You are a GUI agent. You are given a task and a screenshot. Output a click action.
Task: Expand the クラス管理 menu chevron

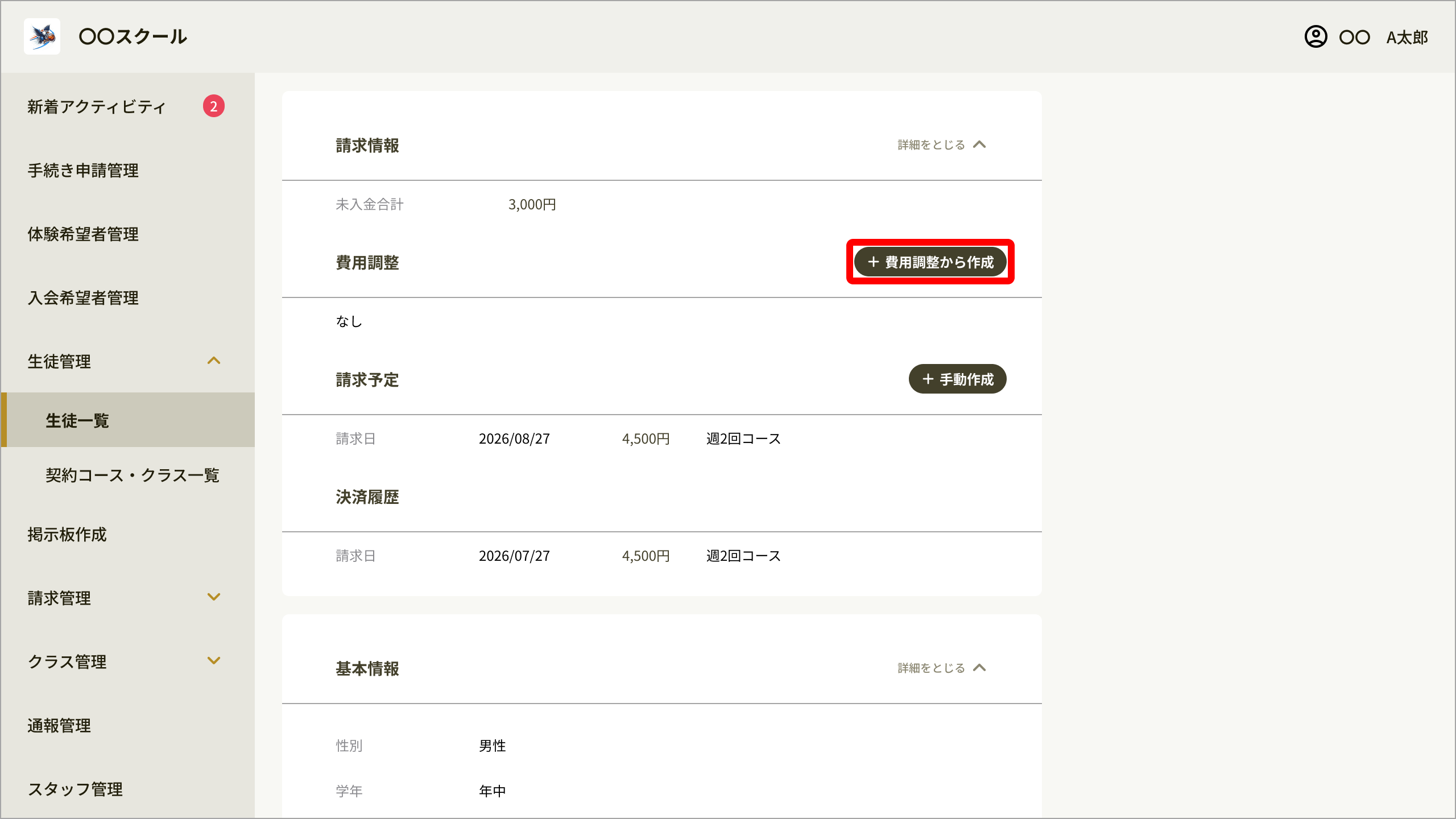pos(214,661)
